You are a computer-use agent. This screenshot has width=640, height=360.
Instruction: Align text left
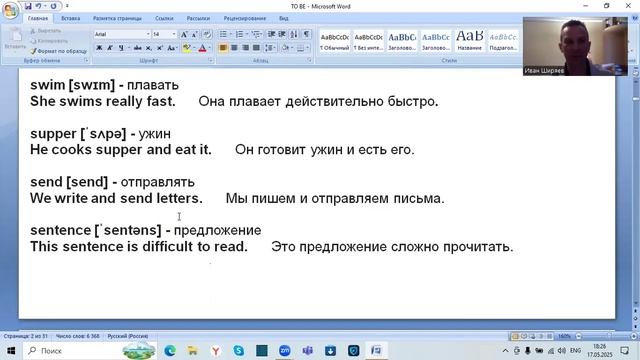(223, 48)
